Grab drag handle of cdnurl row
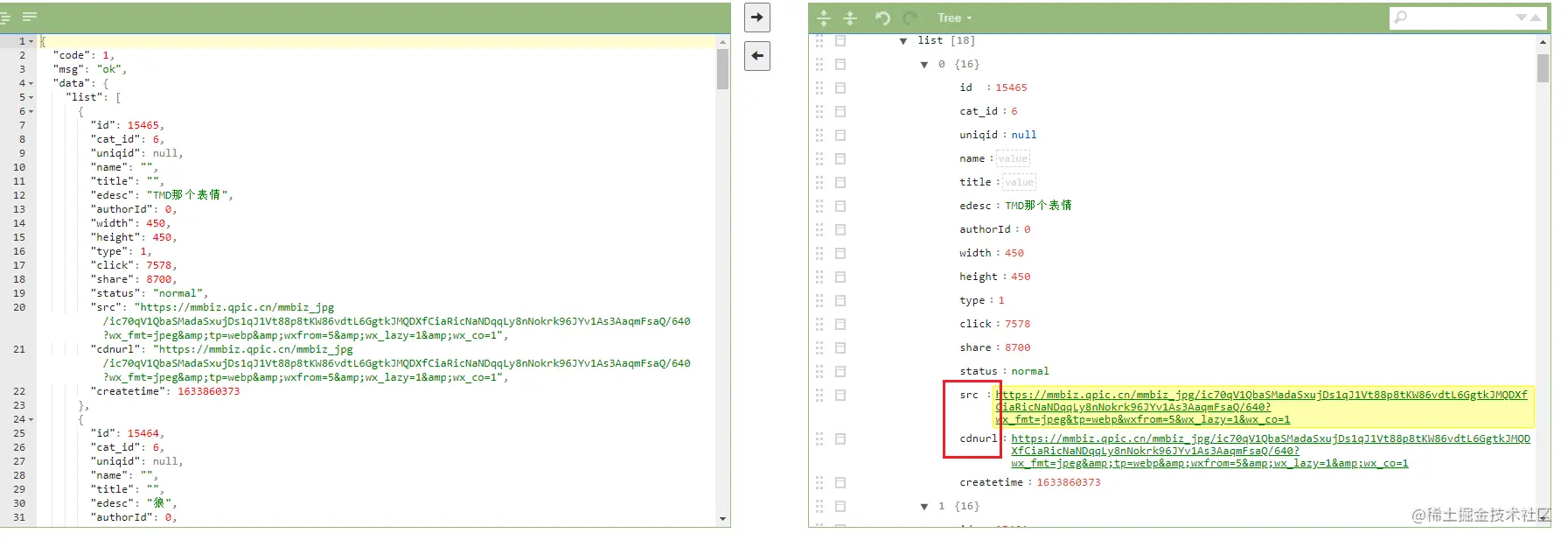The width and height of the screenshot is (1568, 540). (819, 438)
